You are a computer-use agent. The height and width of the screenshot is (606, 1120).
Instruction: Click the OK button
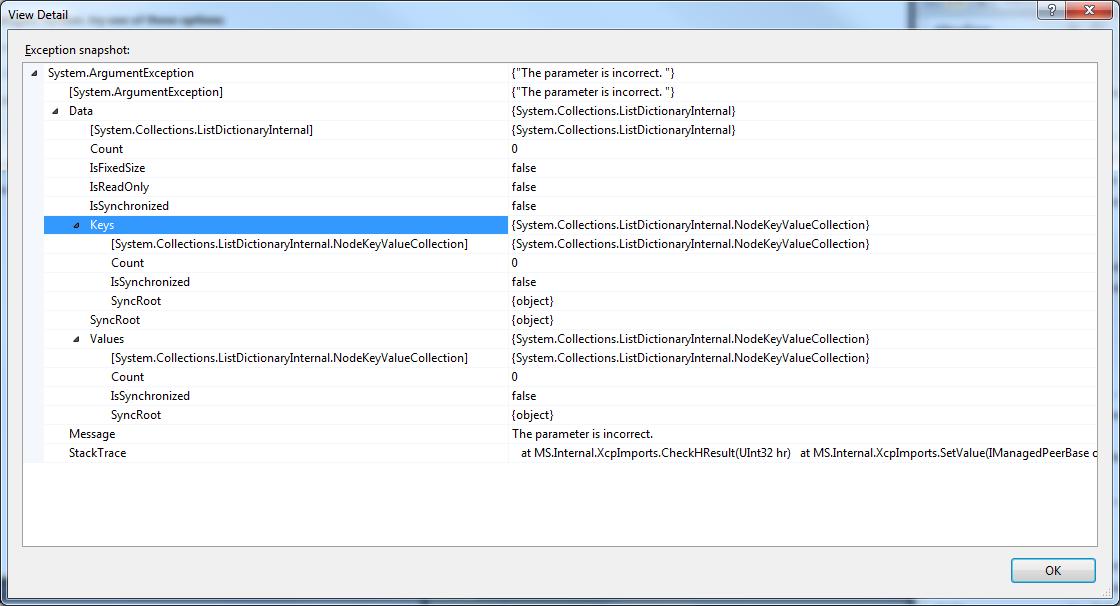[1053, 570]
